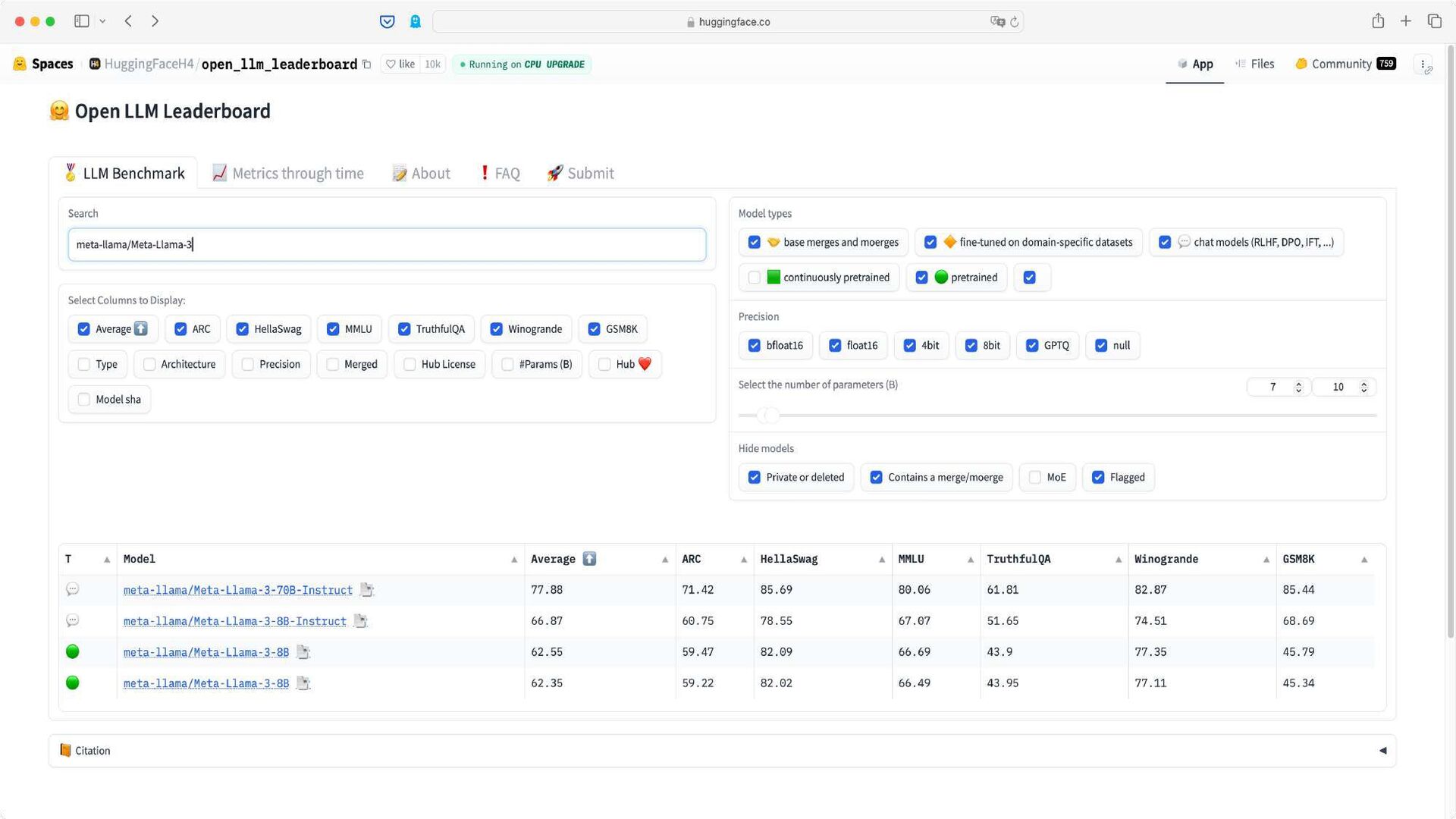Increment the minimum parameters value 7 stepper
Image resolution: width=1456 pixels, height=819 pixels.
[x=1298, y=384]
